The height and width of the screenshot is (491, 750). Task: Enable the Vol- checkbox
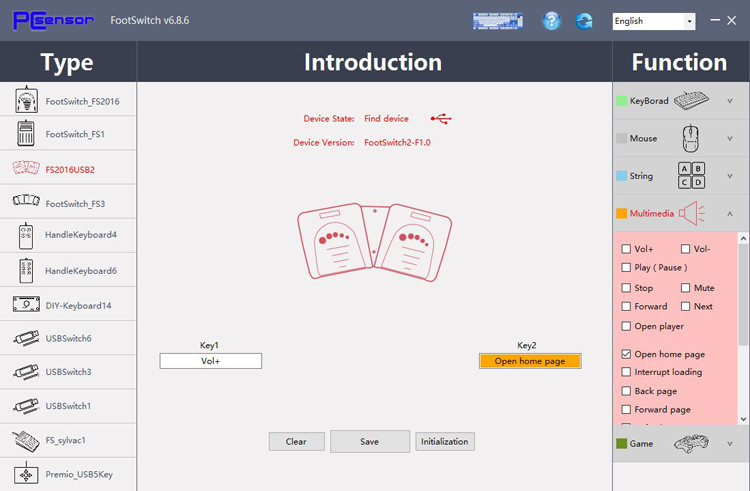[x=685, y=249]
